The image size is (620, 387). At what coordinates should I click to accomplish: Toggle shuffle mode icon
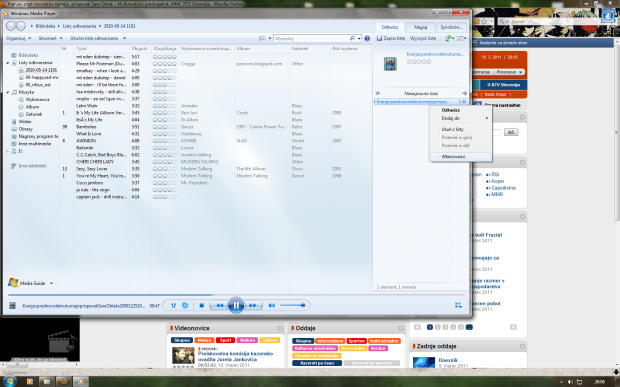point(173,306)
